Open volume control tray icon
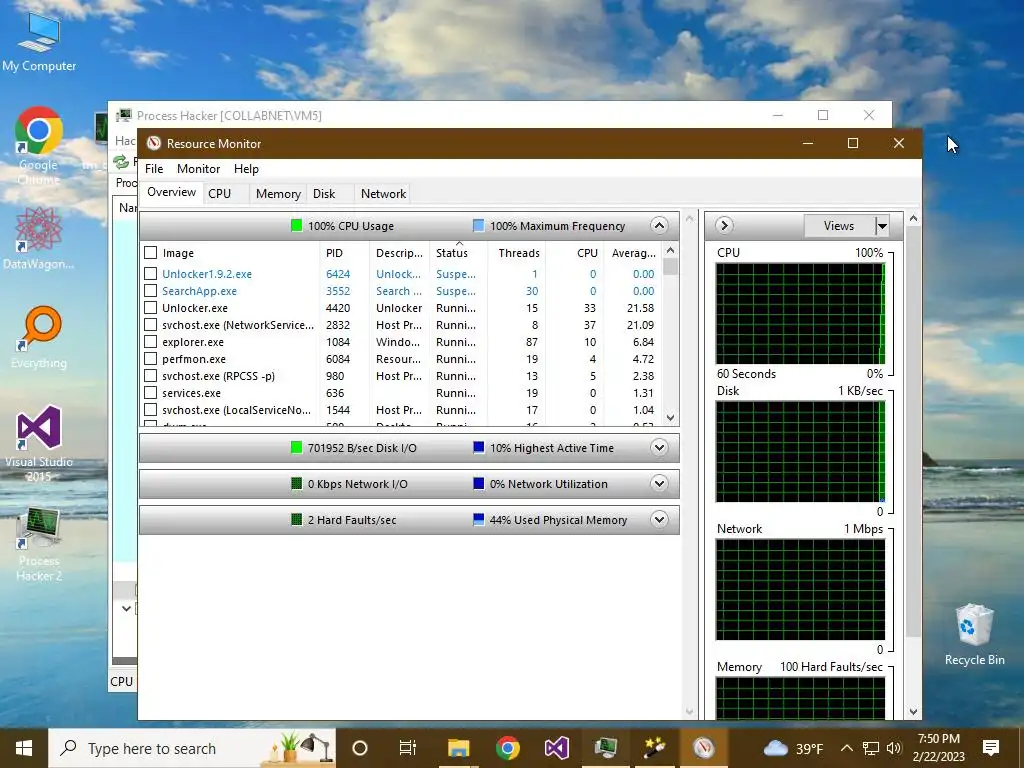The width and height of the screenshot is (1024, 768). coord(894,748)
